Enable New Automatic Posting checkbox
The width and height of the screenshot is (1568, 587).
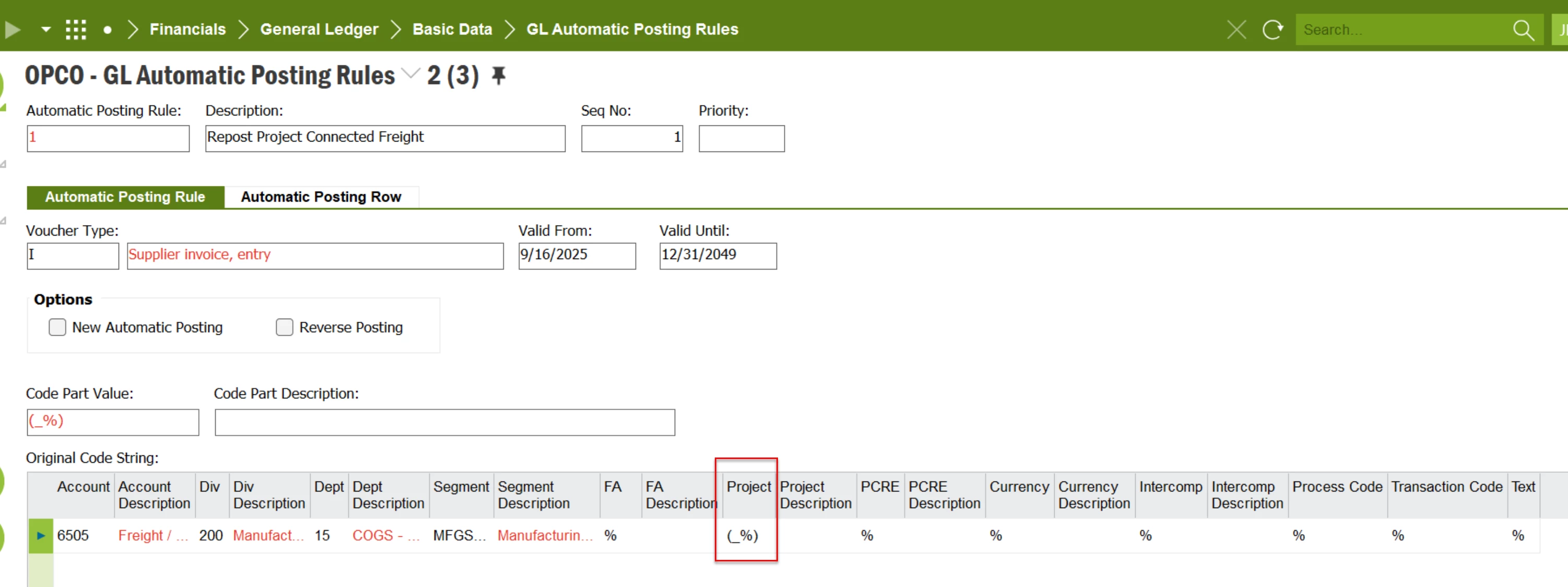coord(57,327)
